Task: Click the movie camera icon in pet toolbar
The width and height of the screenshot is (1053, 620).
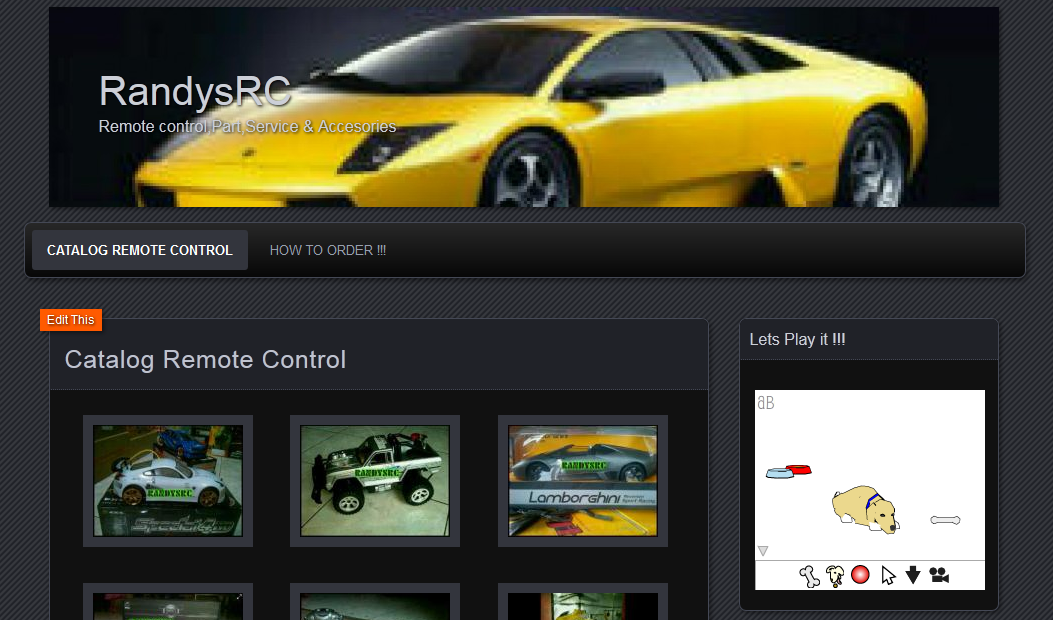Action: coord(940,575)
